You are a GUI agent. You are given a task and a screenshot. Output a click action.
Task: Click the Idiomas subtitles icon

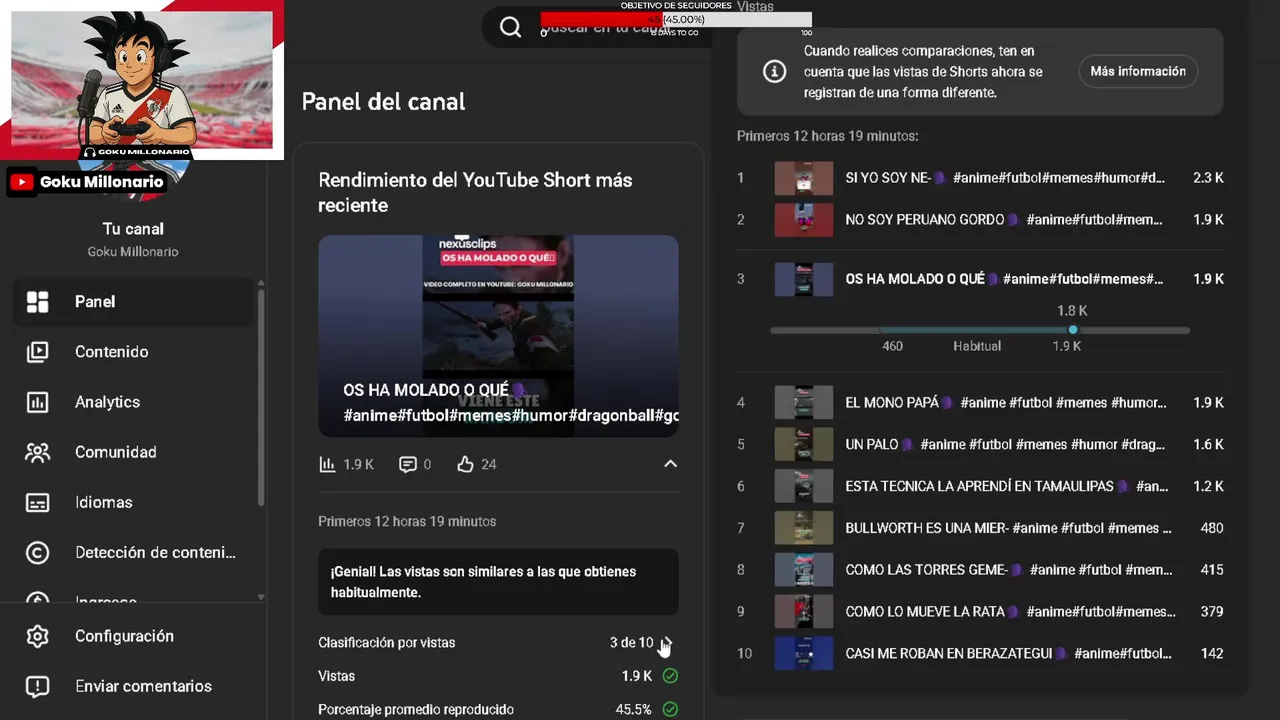tap(37, 502)
